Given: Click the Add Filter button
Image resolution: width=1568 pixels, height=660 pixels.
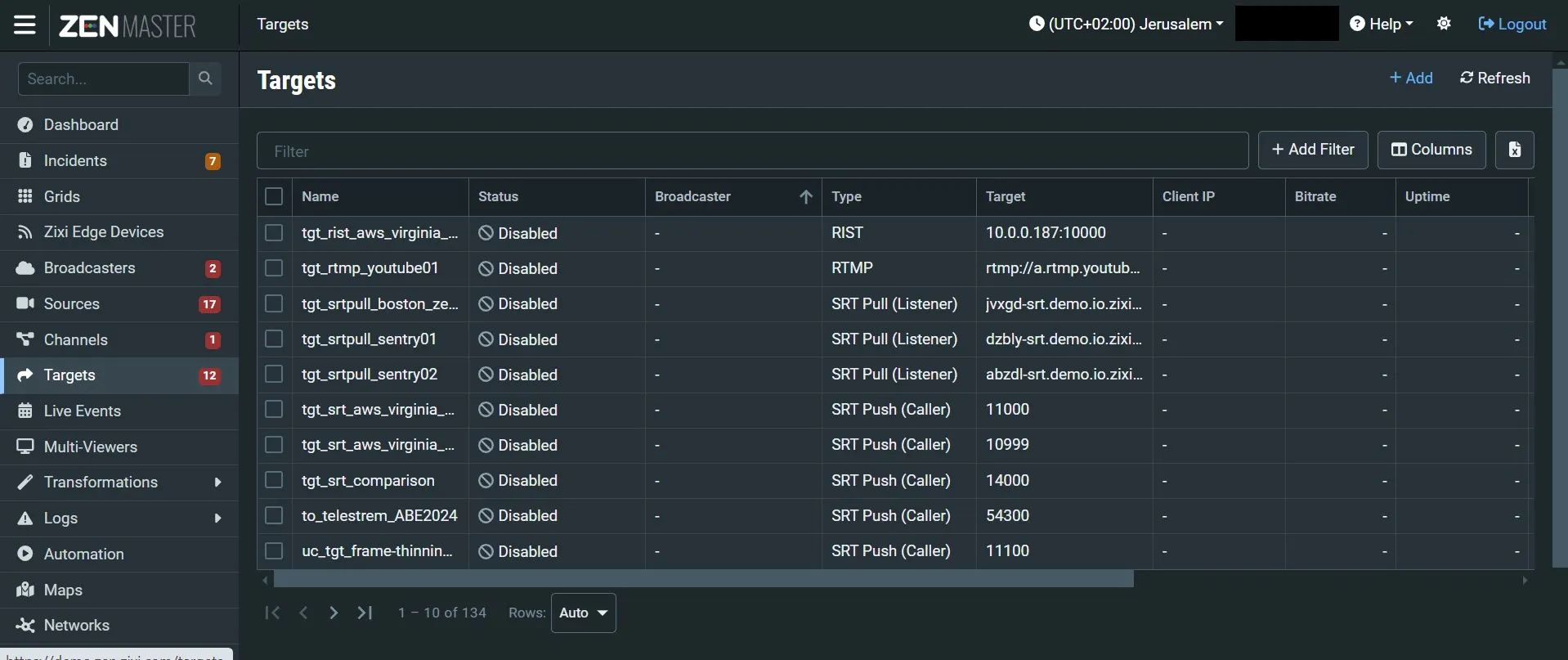Looking at the screenshot, I should 1313,150.
